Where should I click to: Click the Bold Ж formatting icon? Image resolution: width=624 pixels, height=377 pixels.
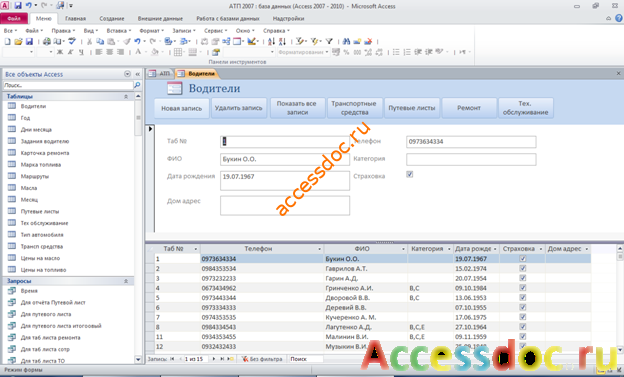tap(60, 52)
